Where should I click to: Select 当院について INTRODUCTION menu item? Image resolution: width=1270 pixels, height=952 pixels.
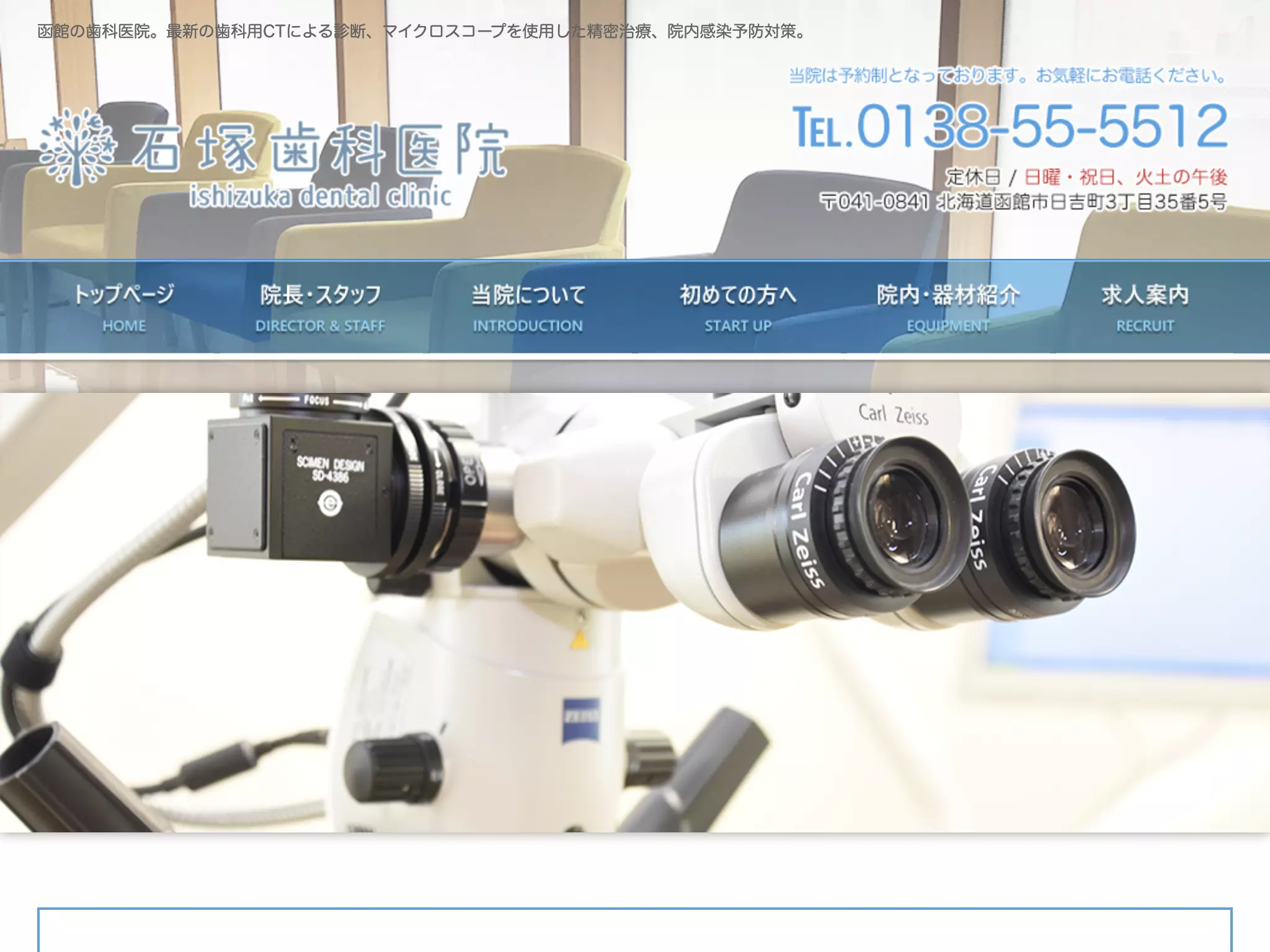pyautogui.click(x=528, y=307)
